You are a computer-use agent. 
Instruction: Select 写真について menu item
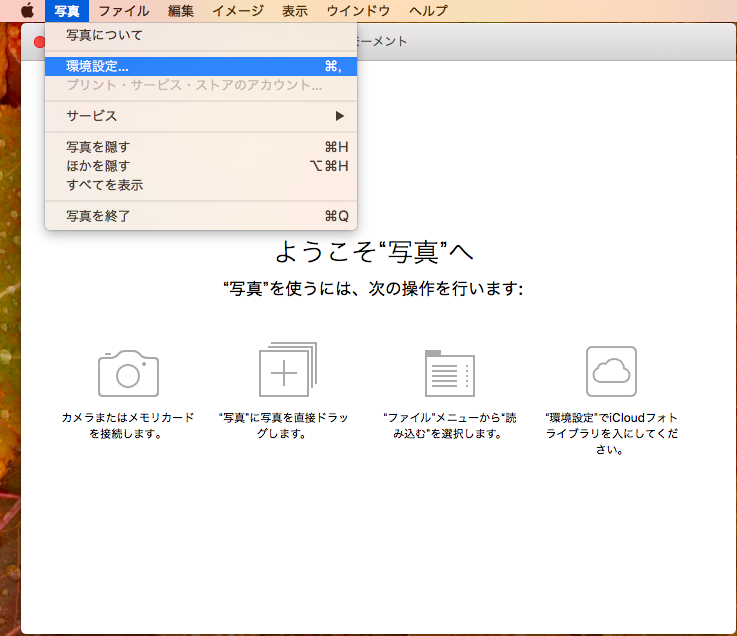pyautogui.click(x=201, y=35)
